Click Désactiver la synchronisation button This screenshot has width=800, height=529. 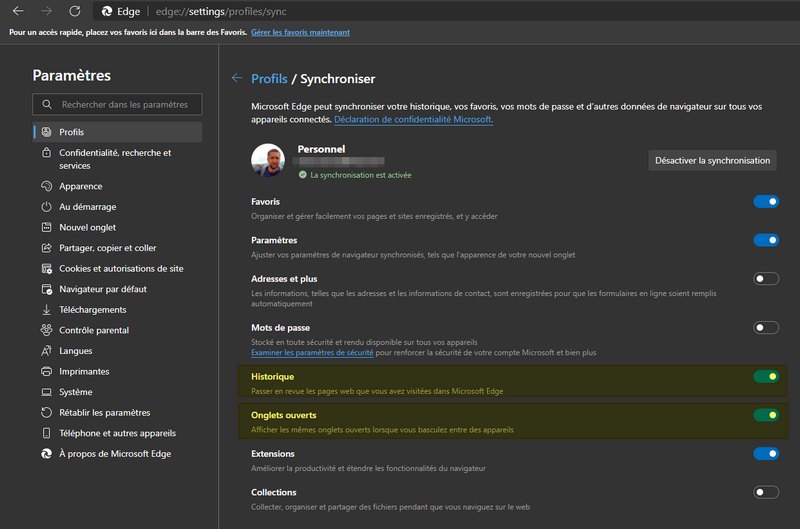tap(712, 160)
